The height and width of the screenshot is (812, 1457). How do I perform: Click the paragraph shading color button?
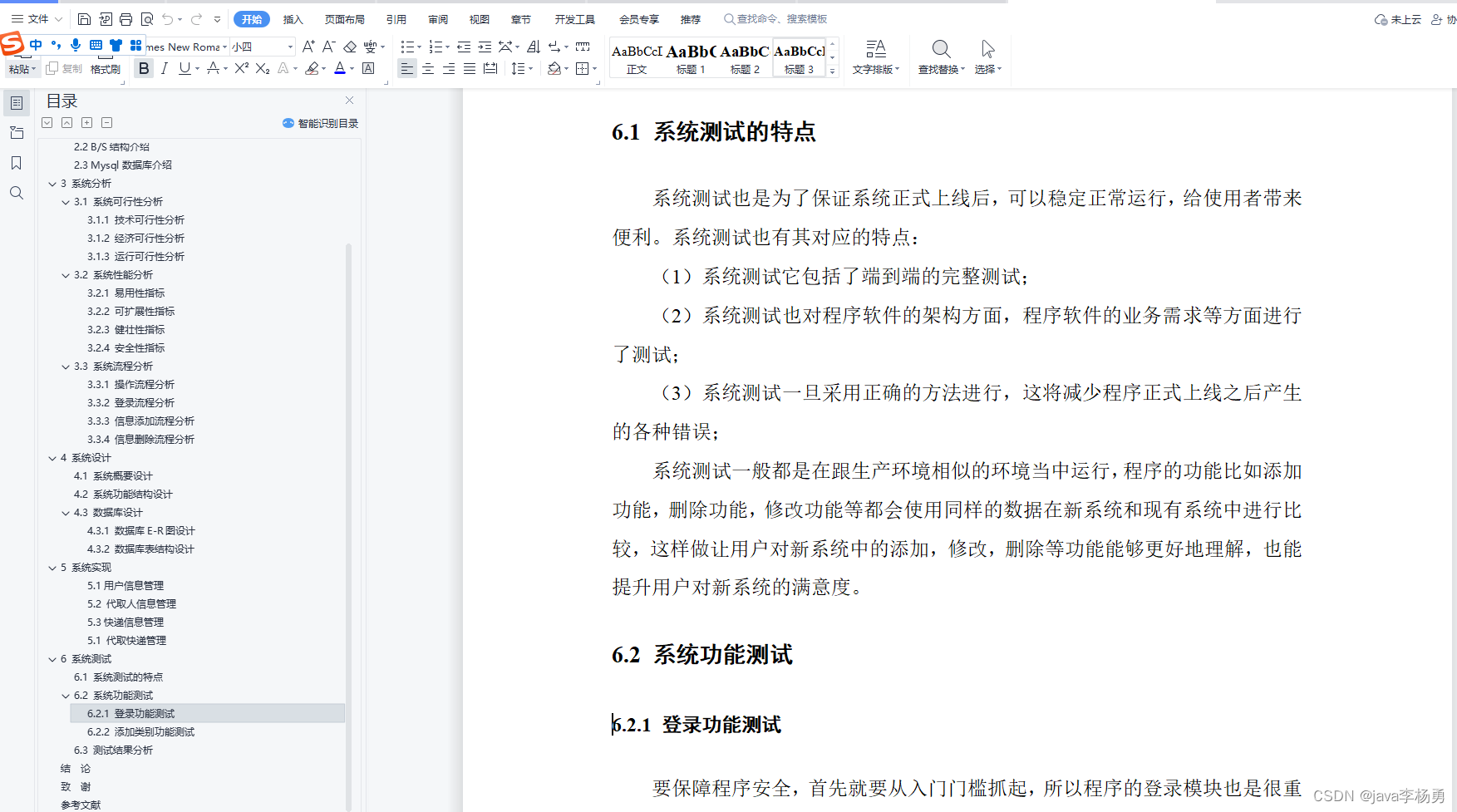tap(554, 69)
